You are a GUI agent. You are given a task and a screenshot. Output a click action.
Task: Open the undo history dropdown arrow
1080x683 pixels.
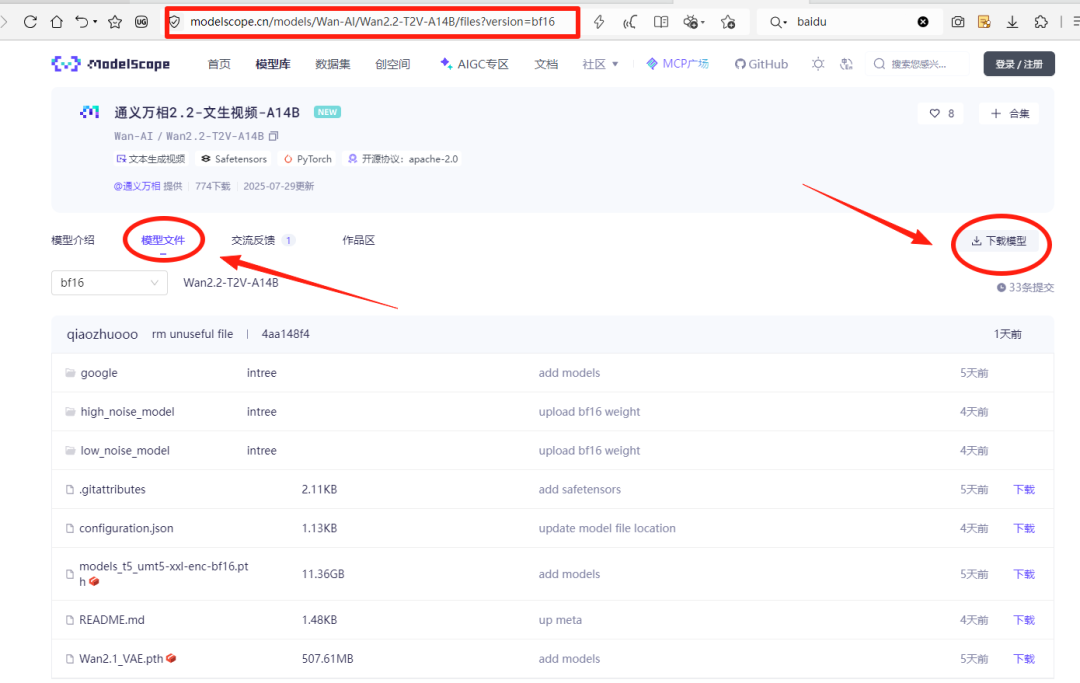tap(95, 22)
